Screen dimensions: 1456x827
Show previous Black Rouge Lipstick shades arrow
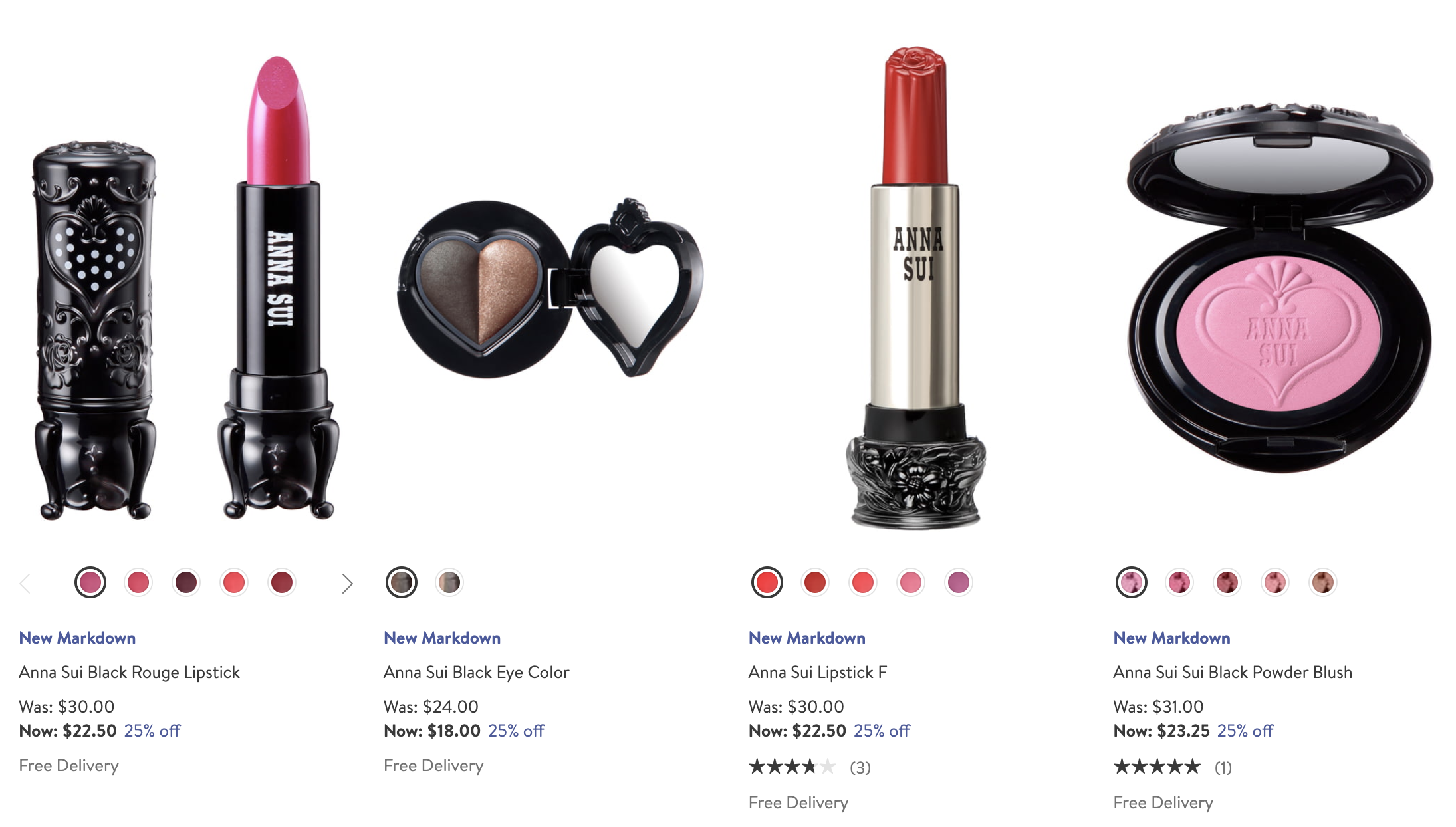click(26, 584)
